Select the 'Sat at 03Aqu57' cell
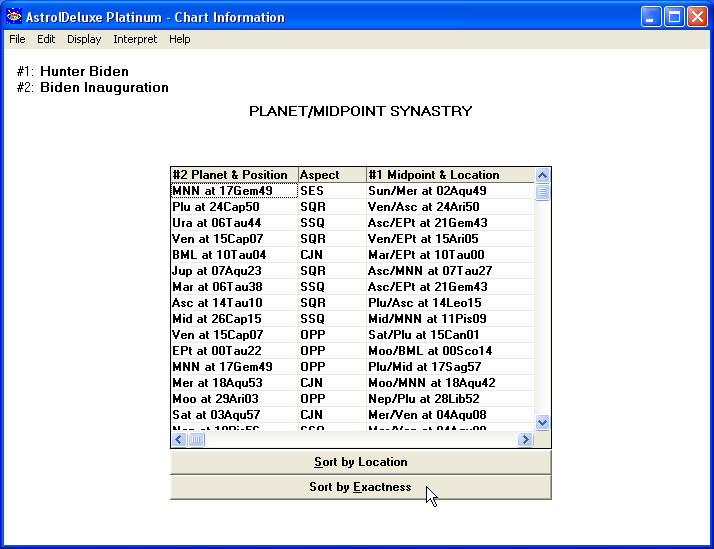 [235, 415]
